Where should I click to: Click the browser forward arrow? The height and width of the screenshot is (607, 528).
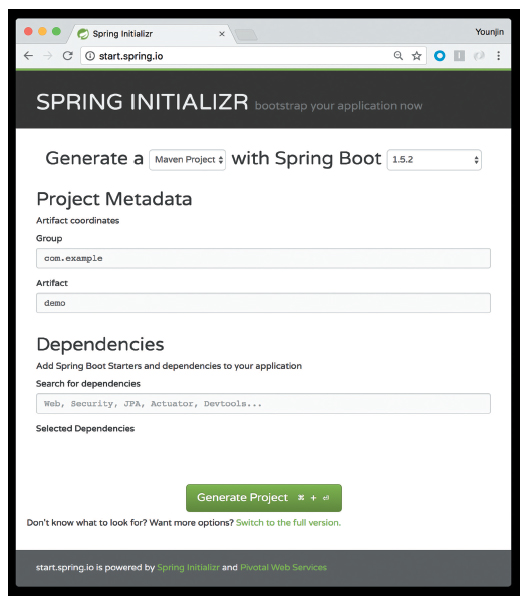point(48,56)
